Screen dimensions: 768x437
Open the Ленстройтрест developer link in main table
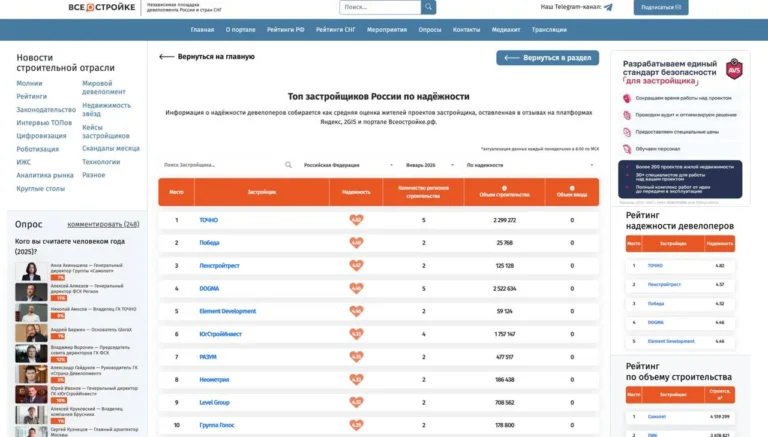[218, 266]
